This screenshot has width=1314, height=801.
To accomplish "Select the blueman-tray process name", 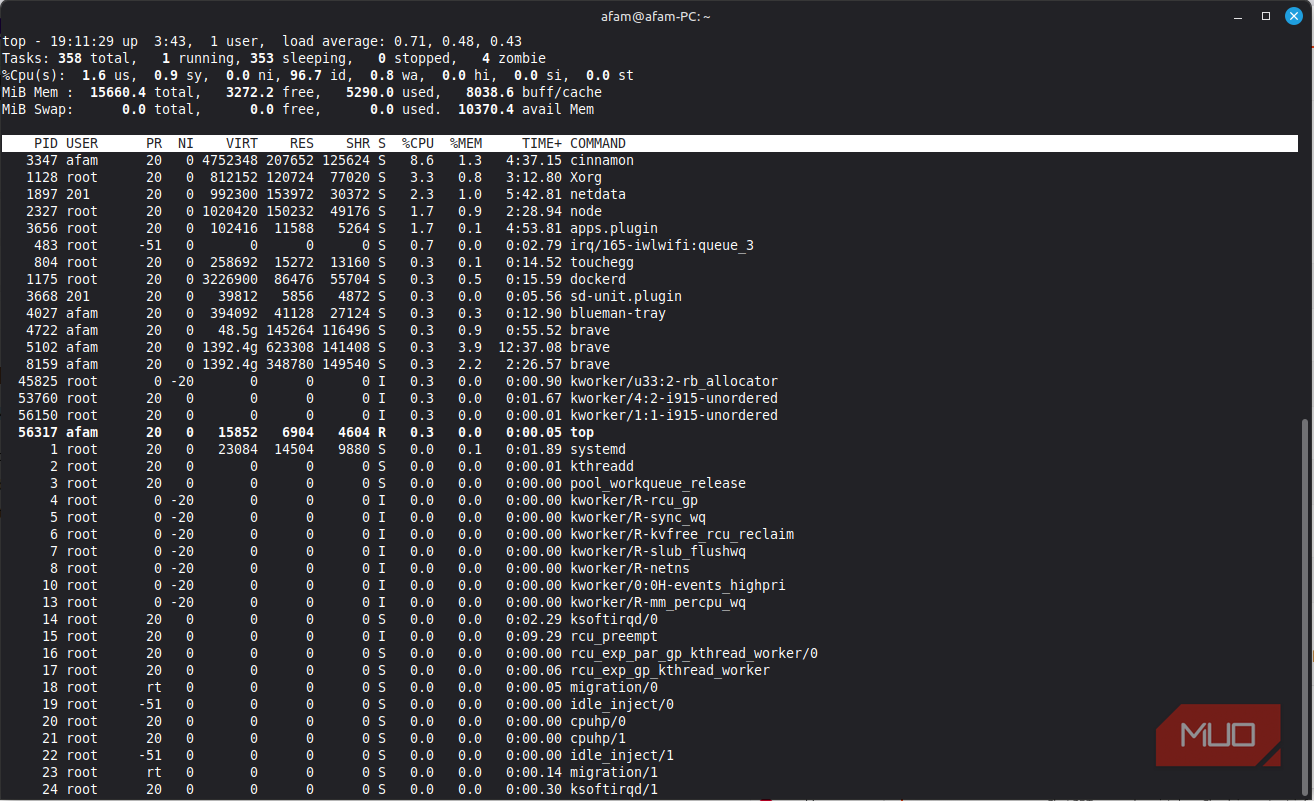I will pos(618,313).
